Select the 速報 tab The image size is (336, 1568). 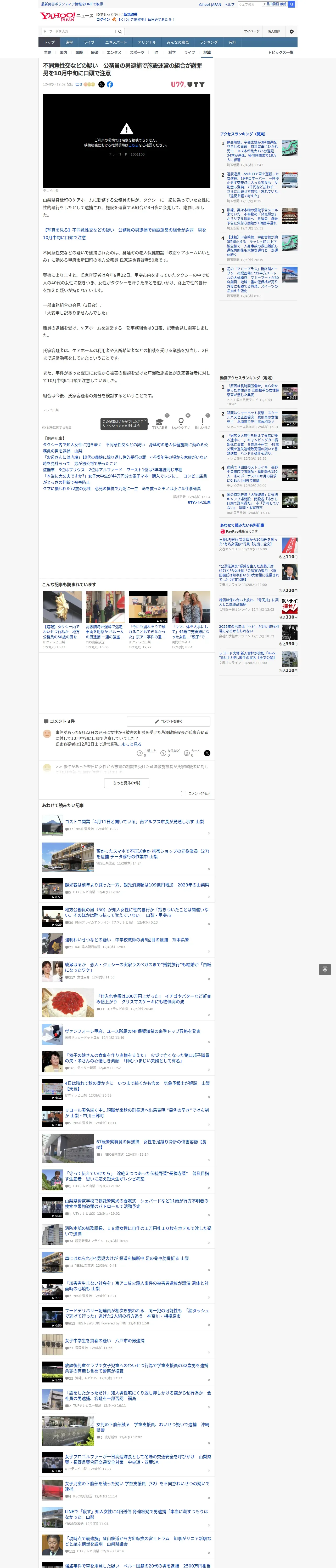click(x=69, y=43)
